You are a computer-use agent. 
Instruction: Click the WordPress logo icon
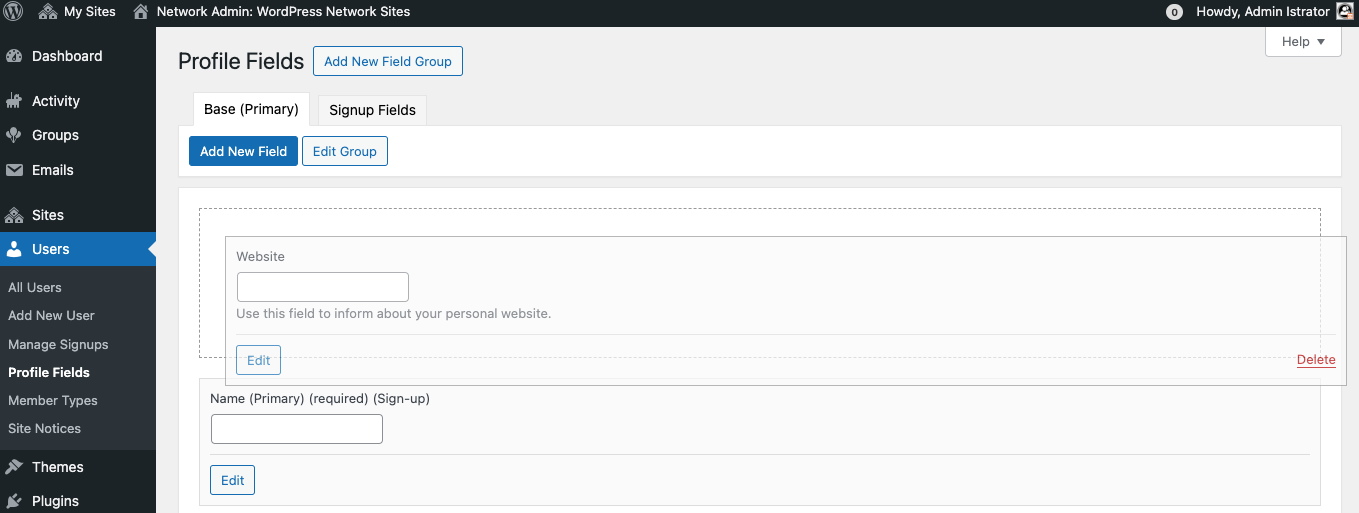pyautogui.click(x=13, y=12)
